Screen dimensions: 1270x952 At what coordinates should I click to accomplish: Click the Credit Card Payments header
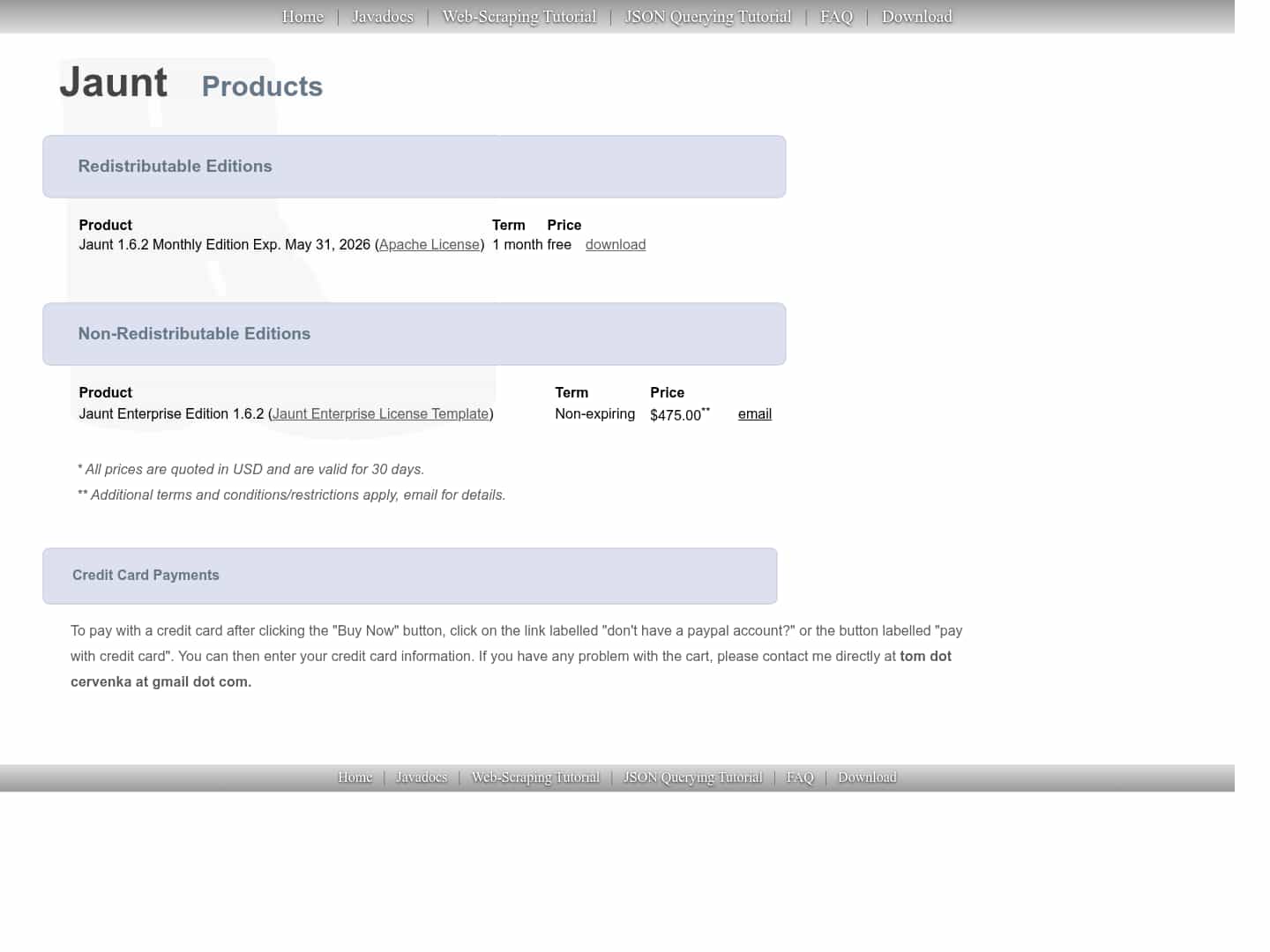point(146,575)
